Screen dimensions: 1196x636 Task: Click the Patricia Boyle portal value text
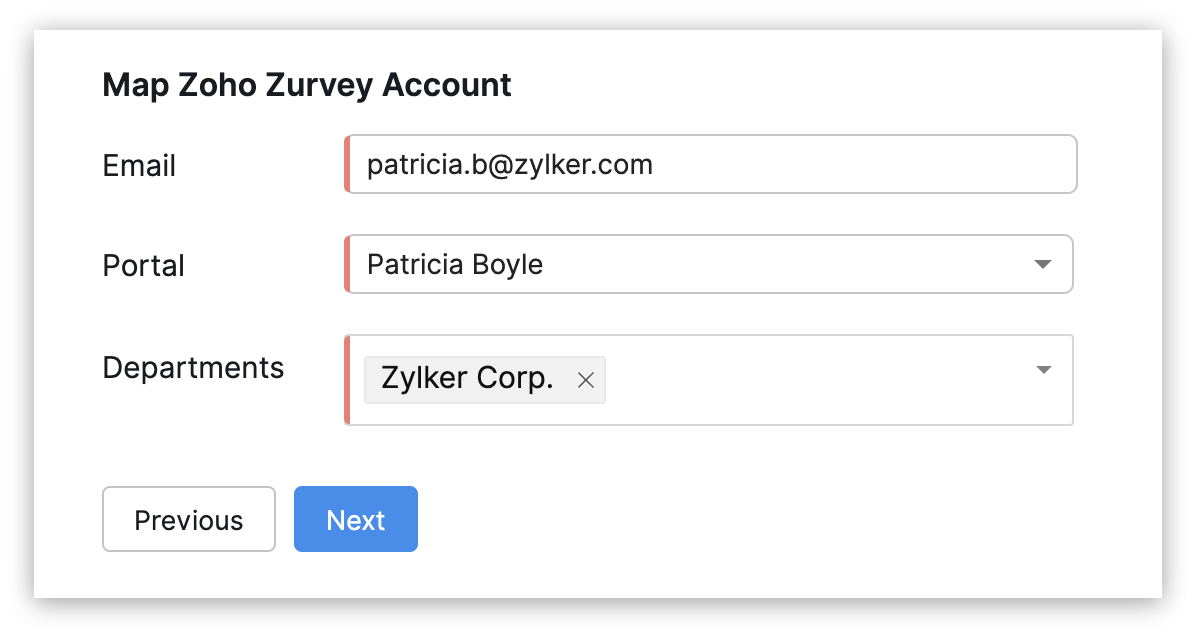pos(455,264)
